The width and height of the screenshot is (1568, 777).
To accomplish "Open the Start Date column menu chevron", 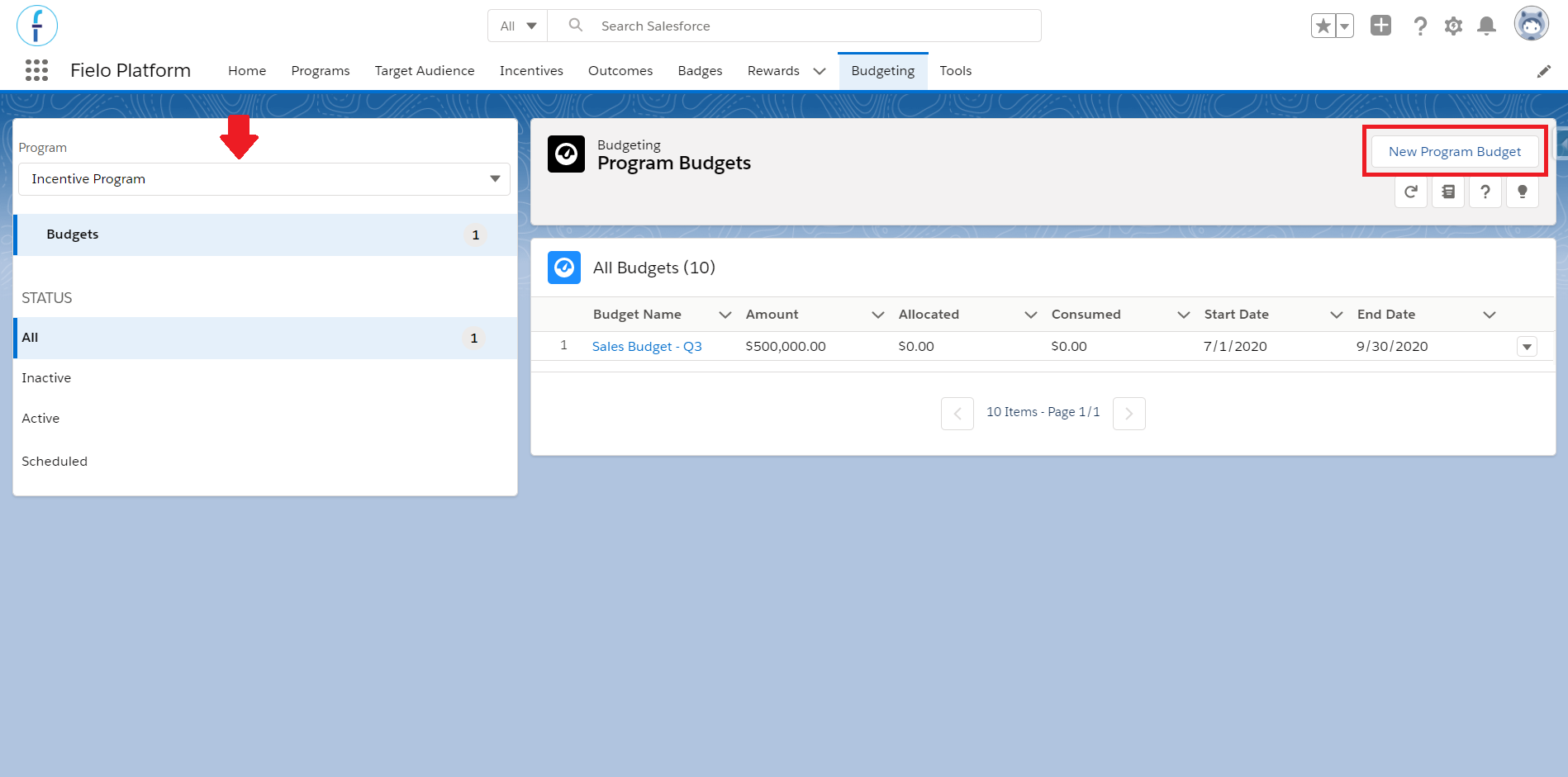I will click(1337, 315).
